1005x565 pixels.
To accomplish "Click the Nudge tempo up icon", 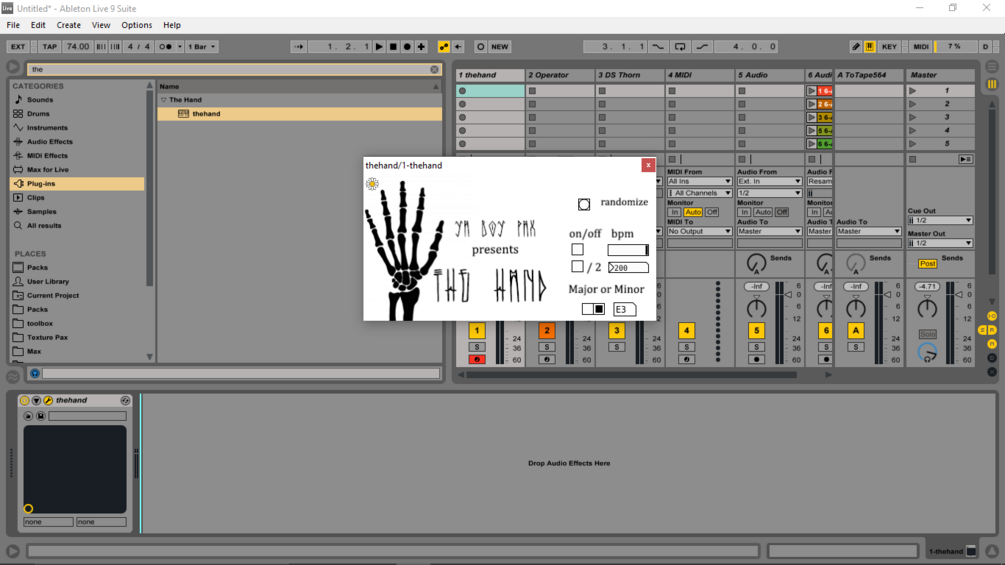I will tap(115, 47).
